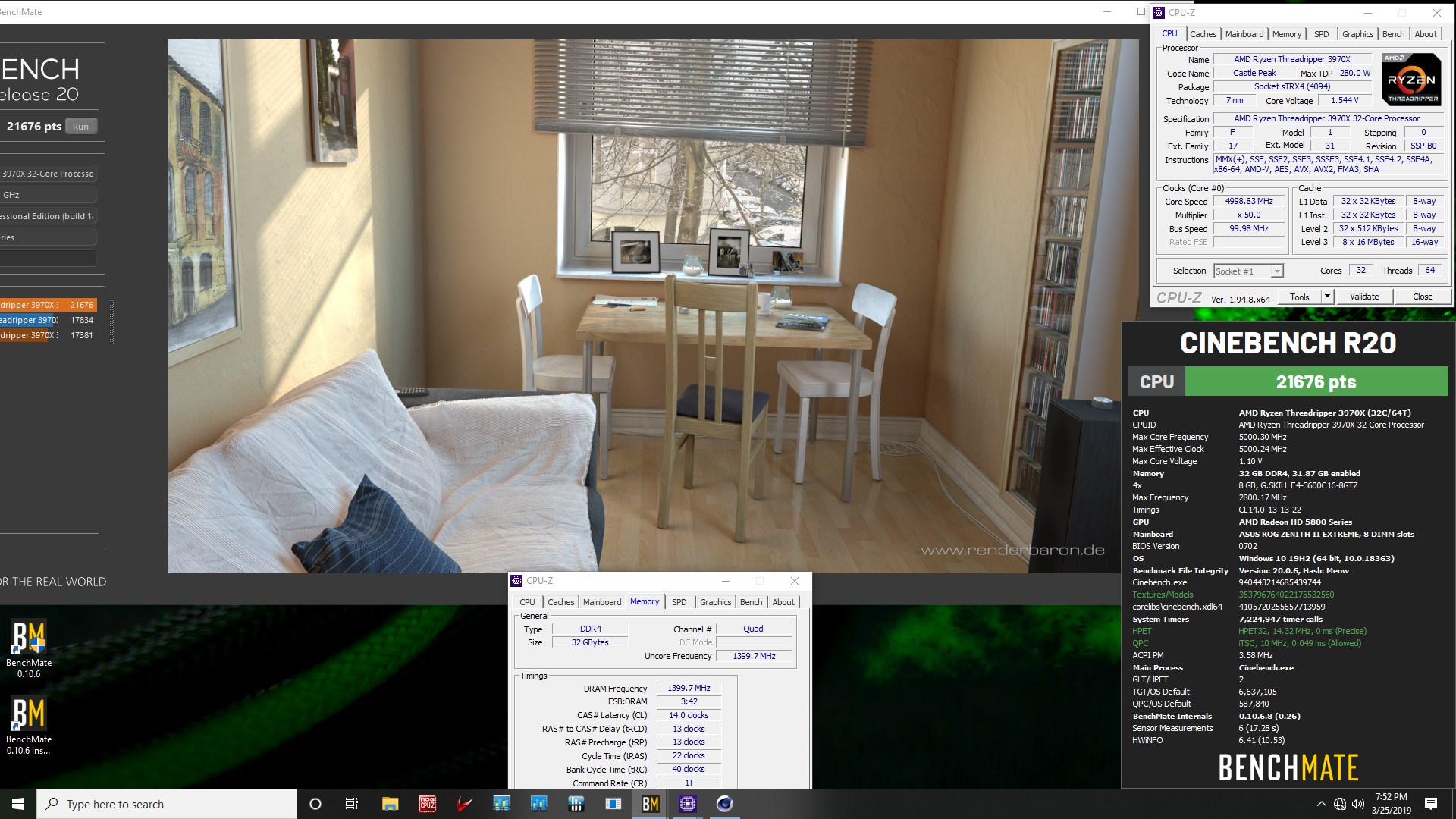
Task: Click the Validate button in CPU-Z
Action: pos(1364,297)
